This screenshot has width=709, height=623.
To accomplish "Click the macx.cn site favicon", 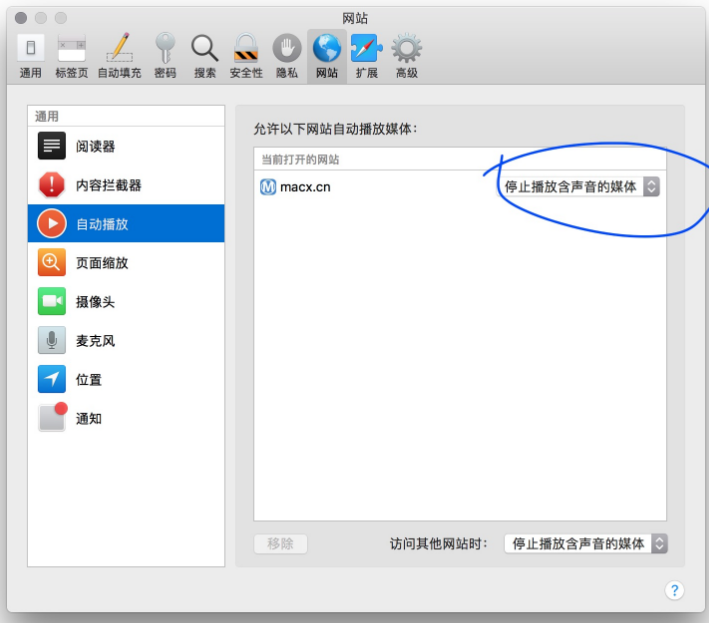I will (268, 187).
